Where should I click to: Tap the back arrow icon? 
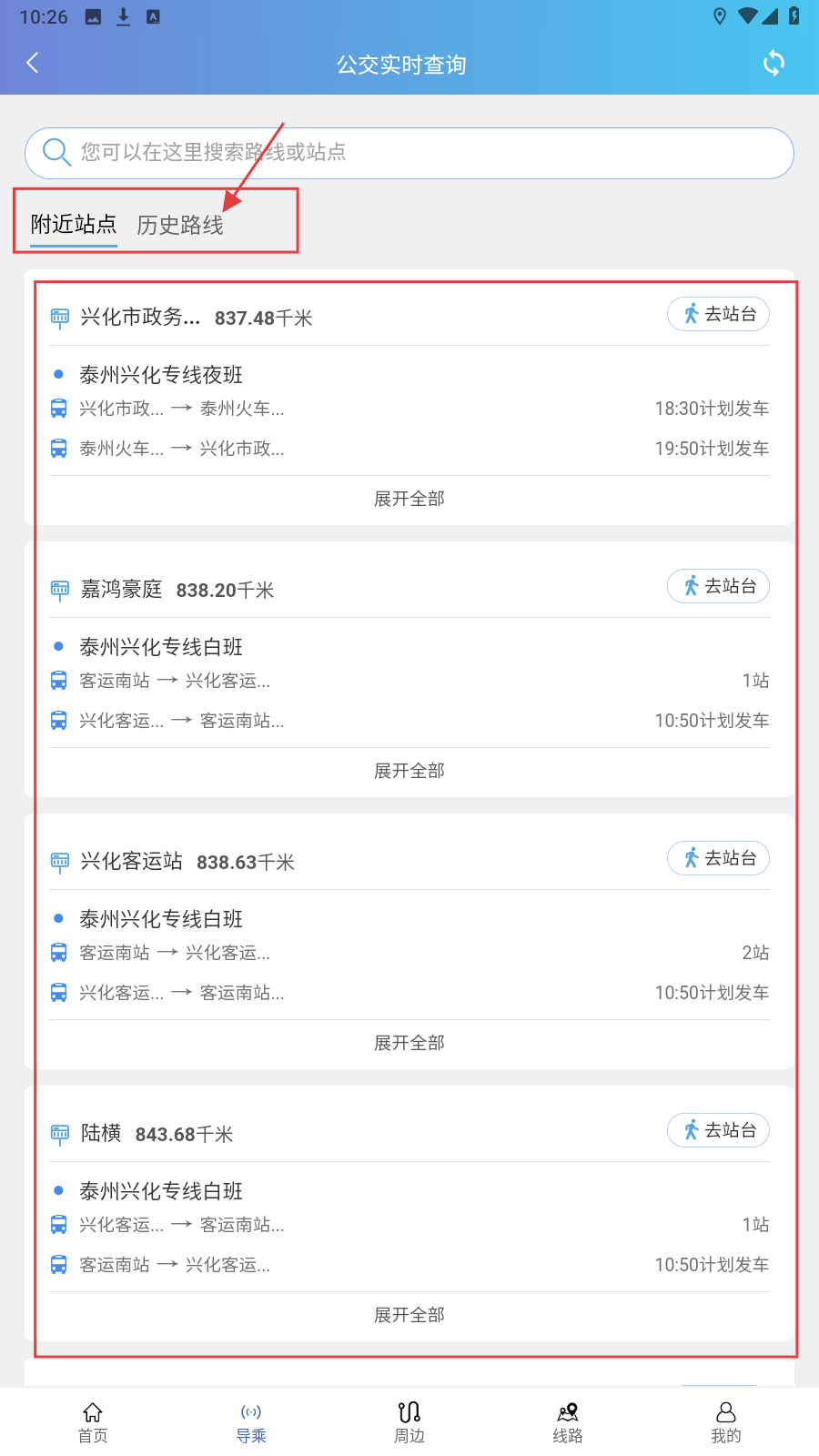point(33,63)
